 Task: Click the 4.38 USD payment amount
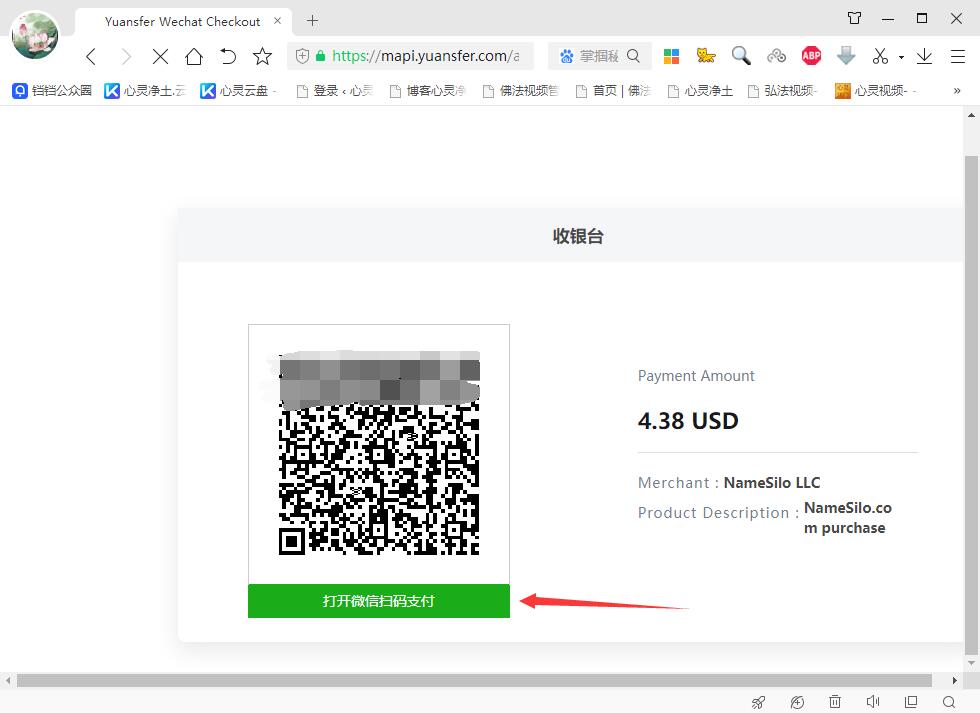pyautogui.click(x=688, y=421)
